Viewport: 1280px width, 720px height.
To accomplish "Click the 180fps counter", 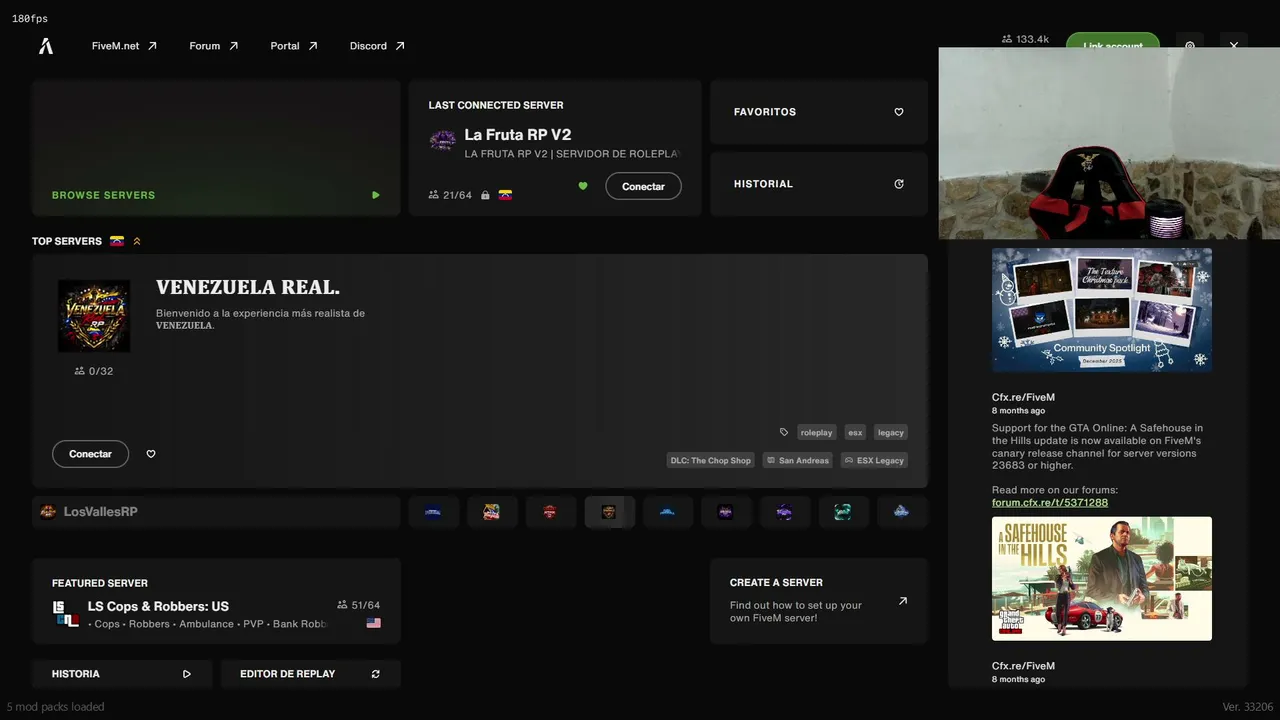I will pyautogui.click(x=30, y=19).
